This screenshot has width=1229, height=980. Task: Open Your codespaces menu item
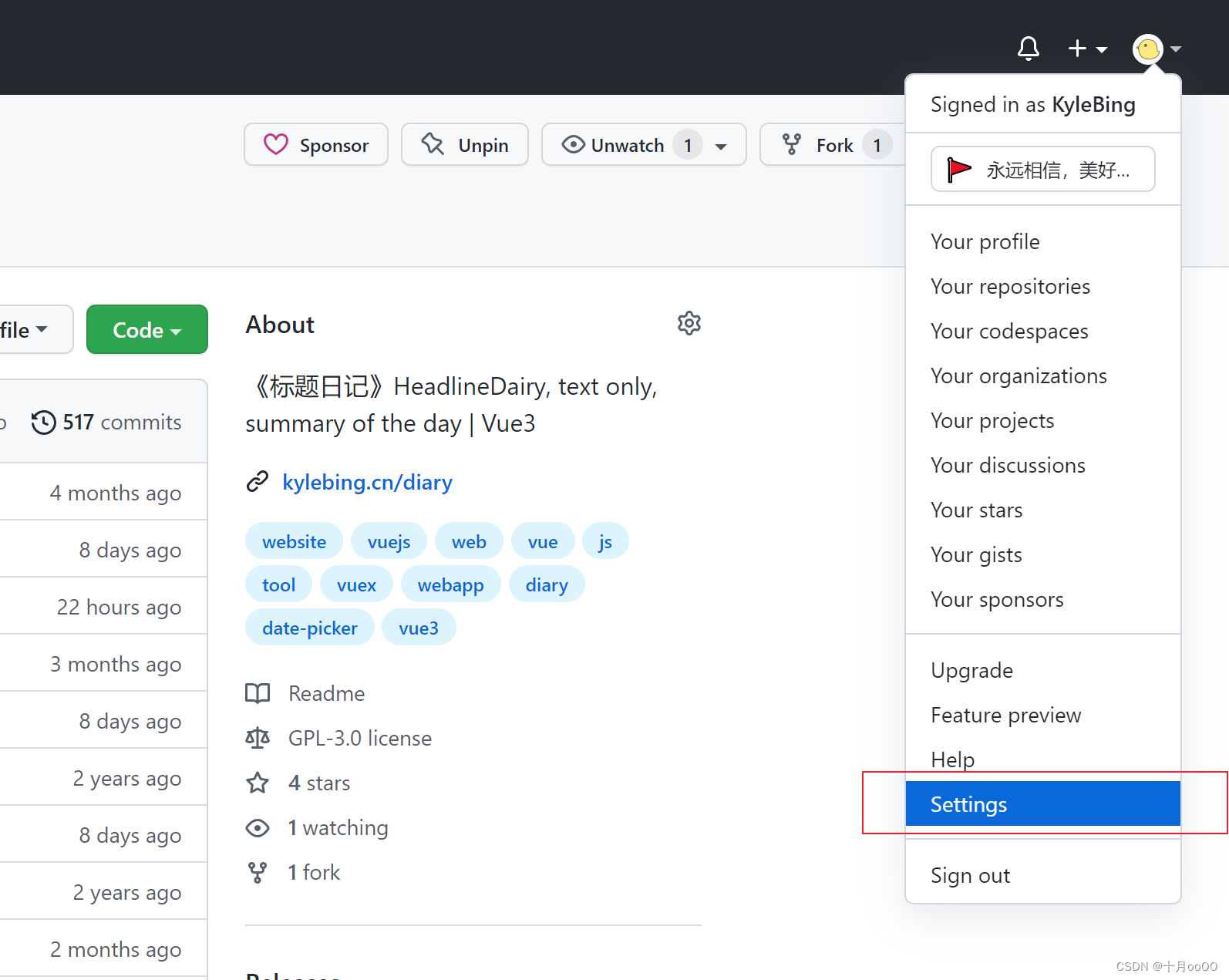tap(1043, 331)
